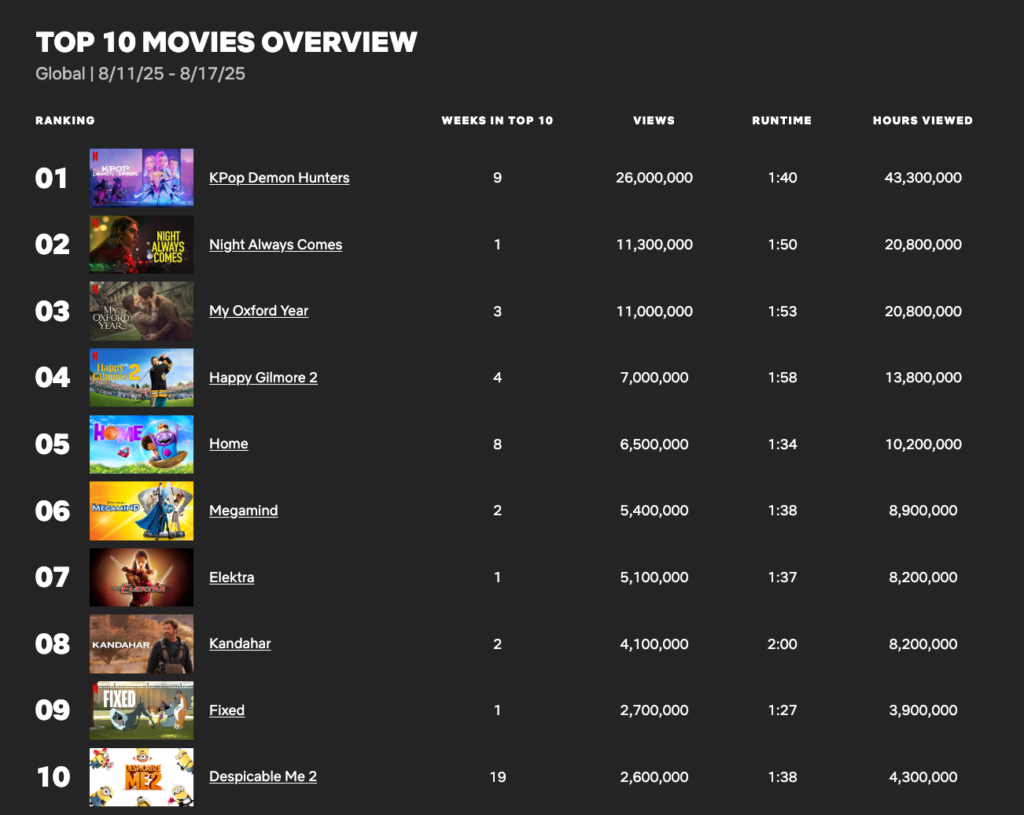Select the Happy Gilmore 2 title link
The image size is (1024, 815).
click(x=263, y=378)
